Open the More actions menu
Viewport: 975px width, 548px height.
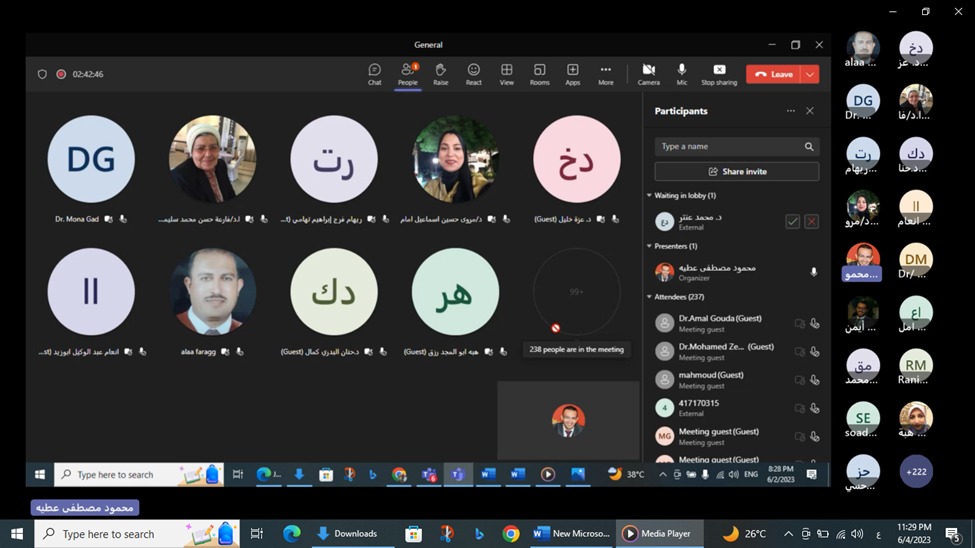605,74
